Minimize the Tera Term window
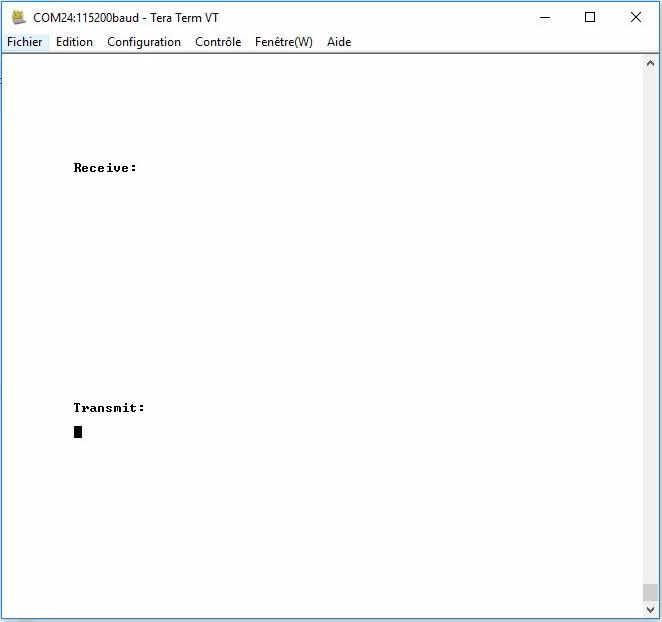The width and height of the screenshot is (662, 622). (545, 17)
